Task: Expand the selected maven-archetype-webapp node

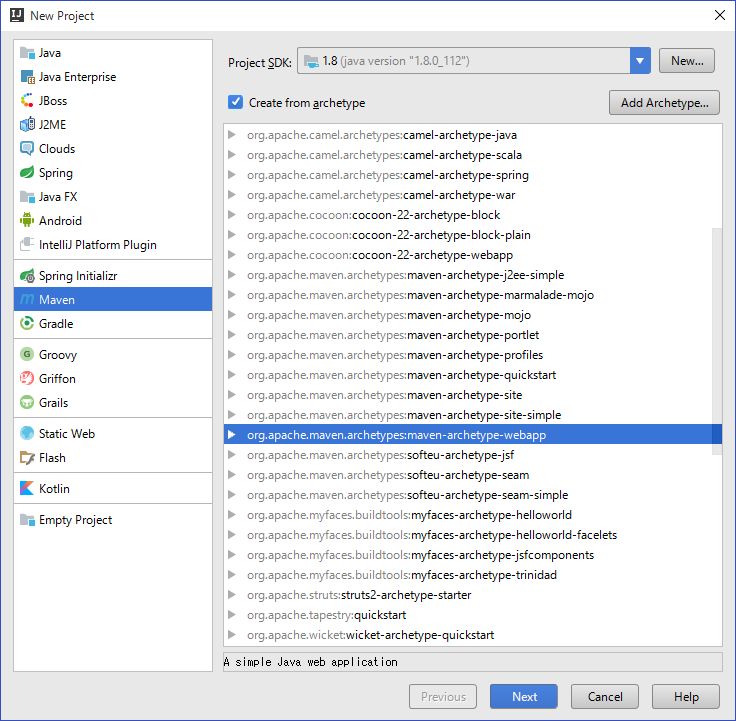Action: 231,435
